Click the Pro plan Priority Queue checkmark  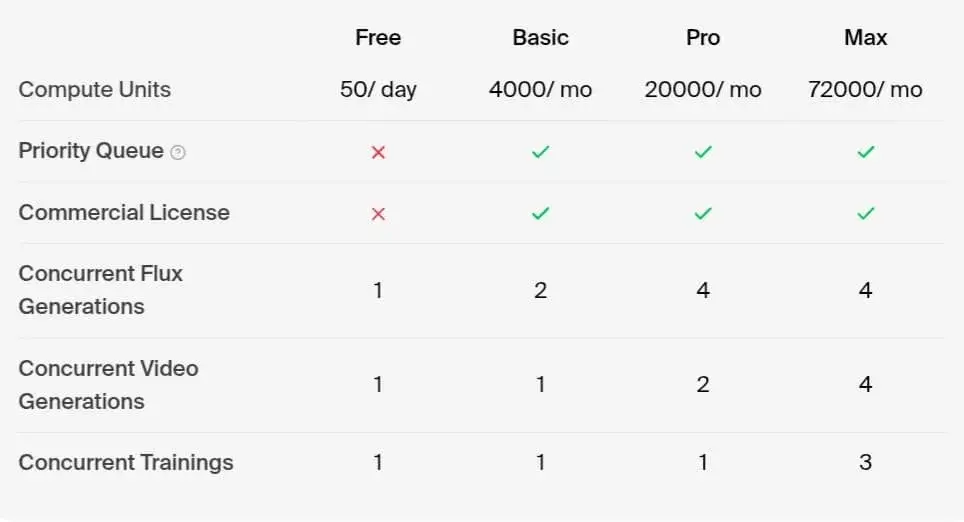click(x=703, y=152)
